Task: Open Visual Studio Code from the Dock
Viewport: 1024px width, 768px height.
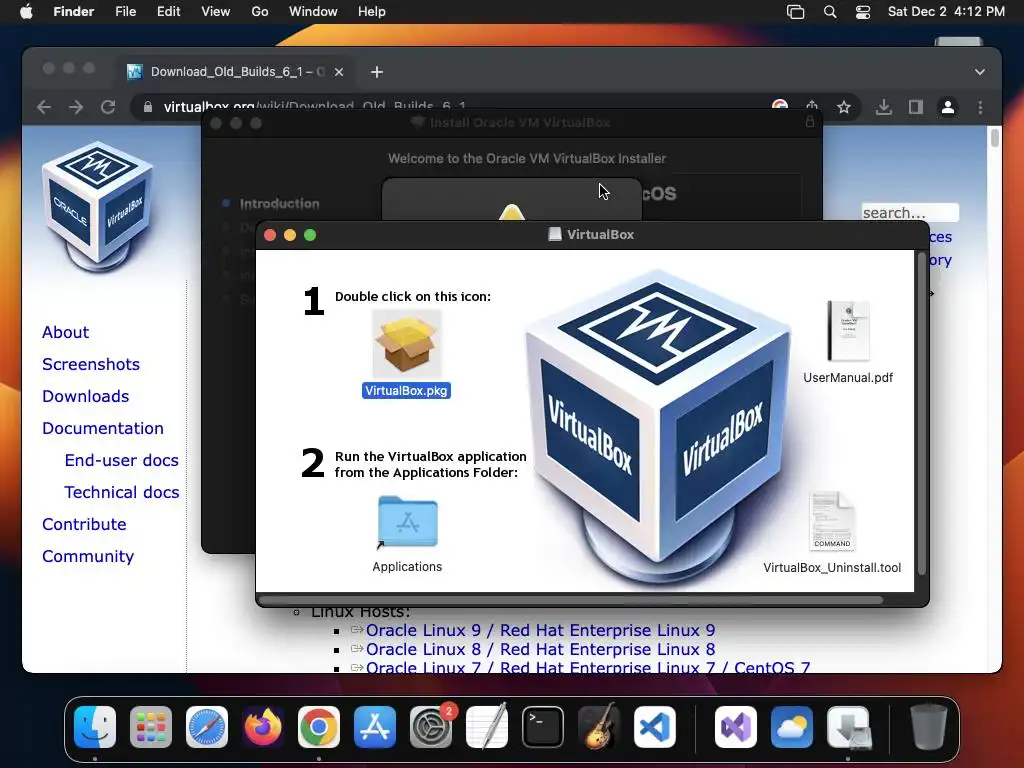Action: point(655,727)
